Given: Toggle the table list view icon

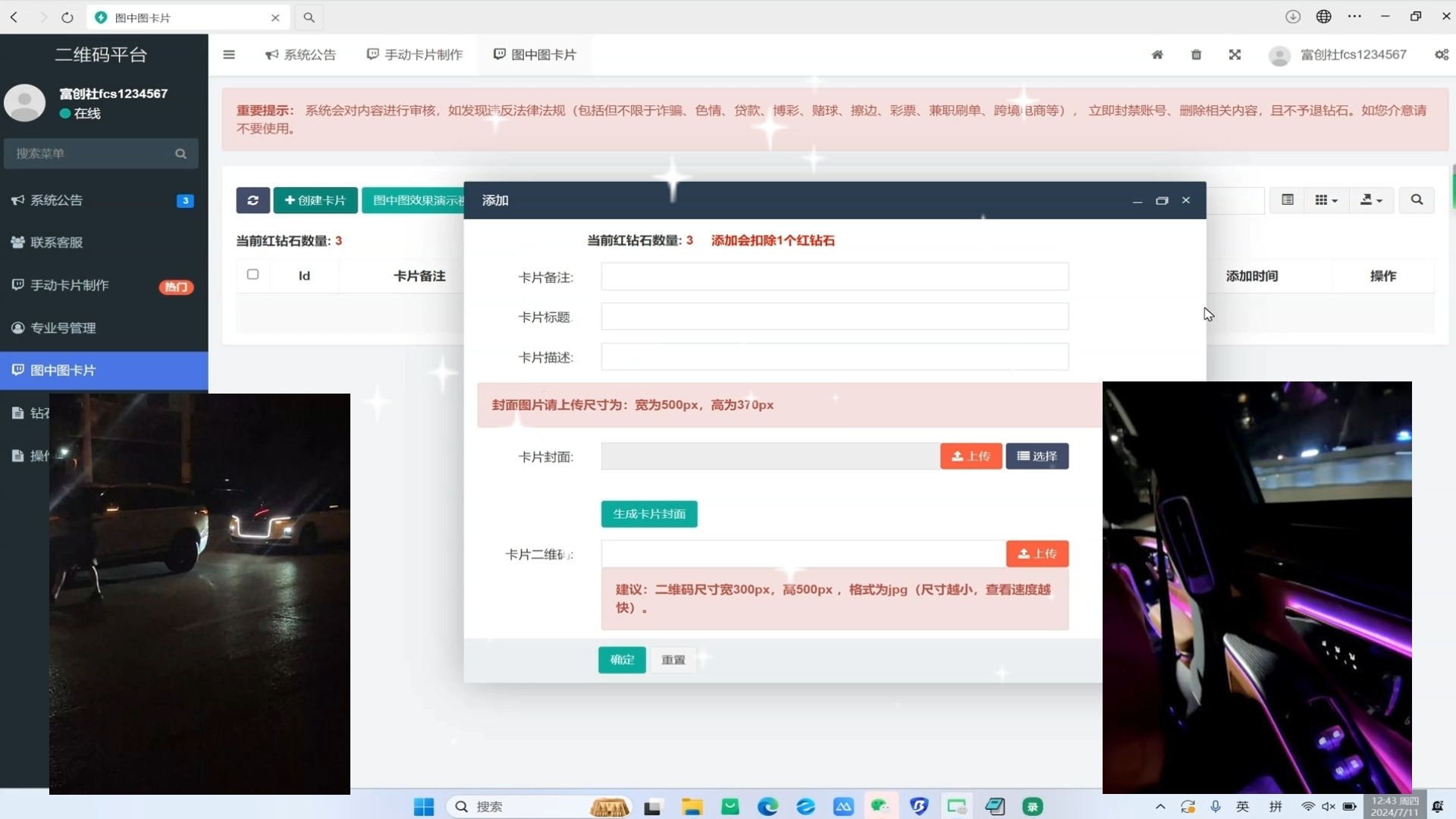Looking at the screenshot, I should [1288, 200].
